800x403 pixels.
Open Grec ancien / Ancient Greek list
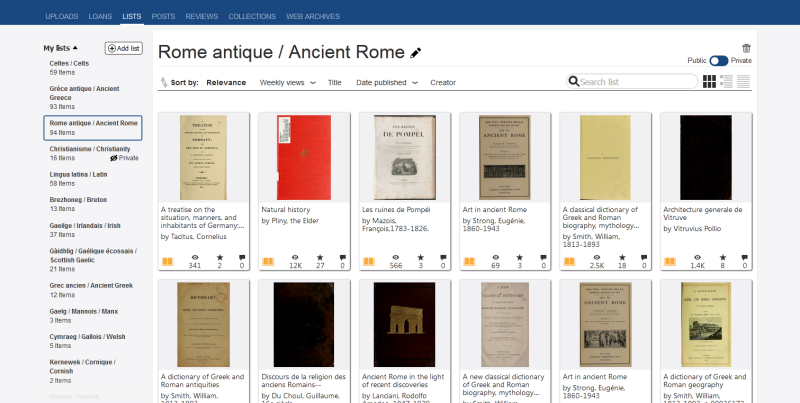click(93, 290)
